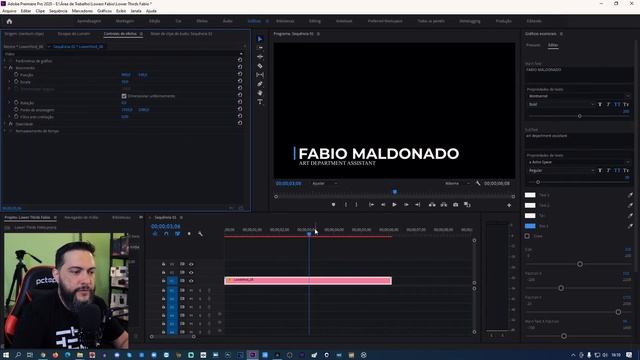Toggle all caps on the main text
The width and height of the screenshot is (640, 360).
(x=617, y=104)
